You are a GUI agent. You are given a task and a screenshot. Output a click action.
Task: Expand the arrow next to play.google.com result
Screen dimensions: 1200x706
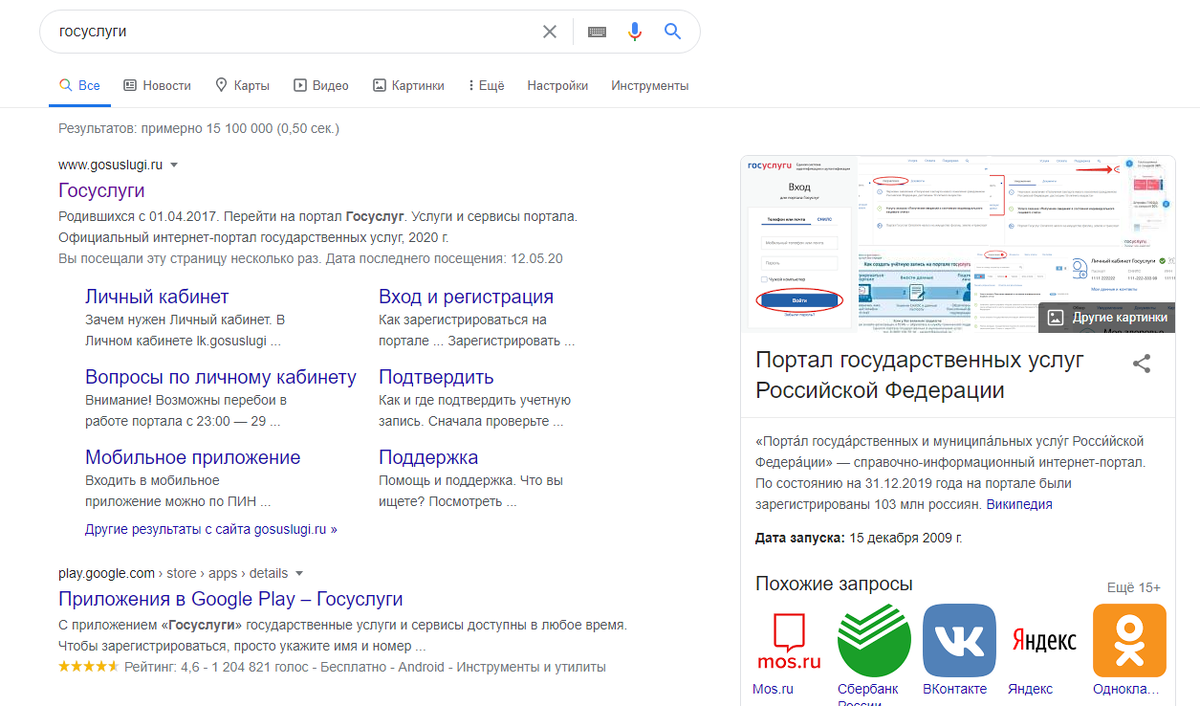(299, 574)
